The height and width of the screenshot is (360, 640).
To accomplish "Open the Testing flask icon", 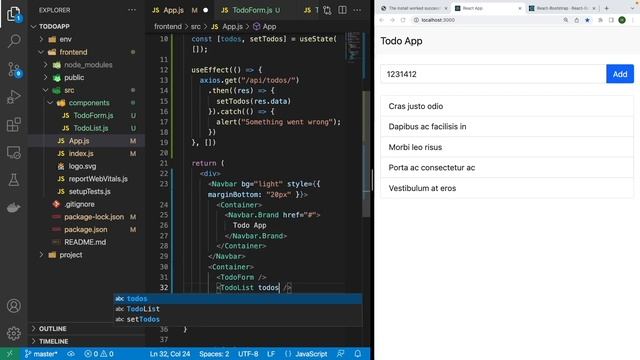I will tap(13, 180).
